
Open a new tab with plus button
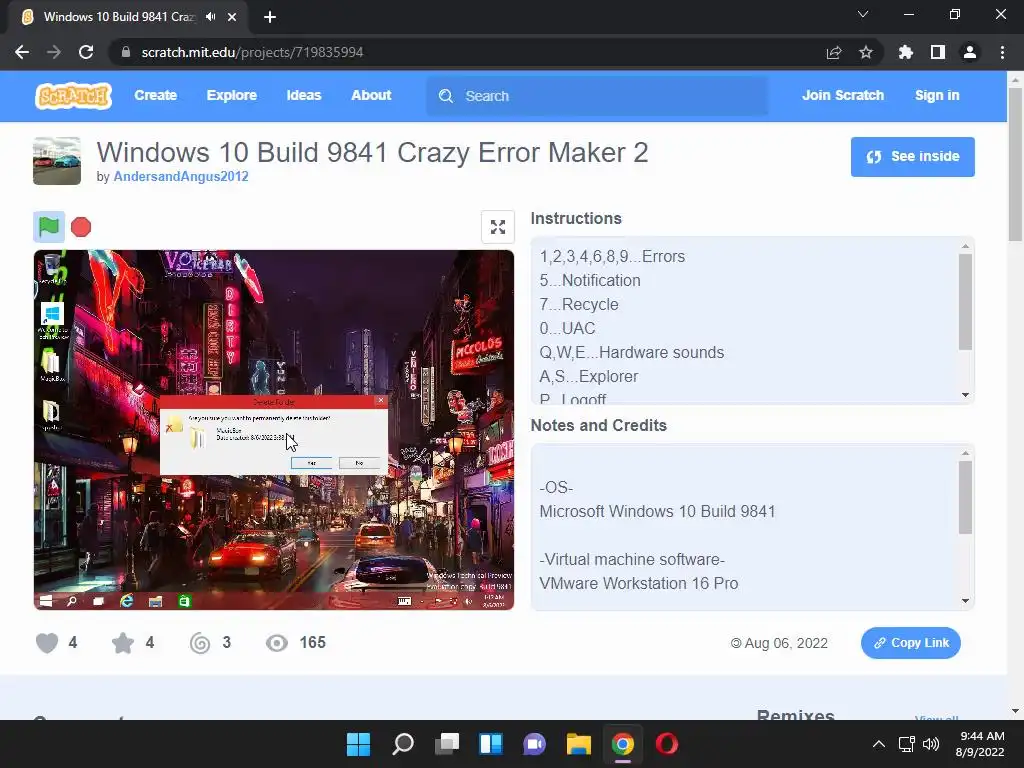(270, 17)
